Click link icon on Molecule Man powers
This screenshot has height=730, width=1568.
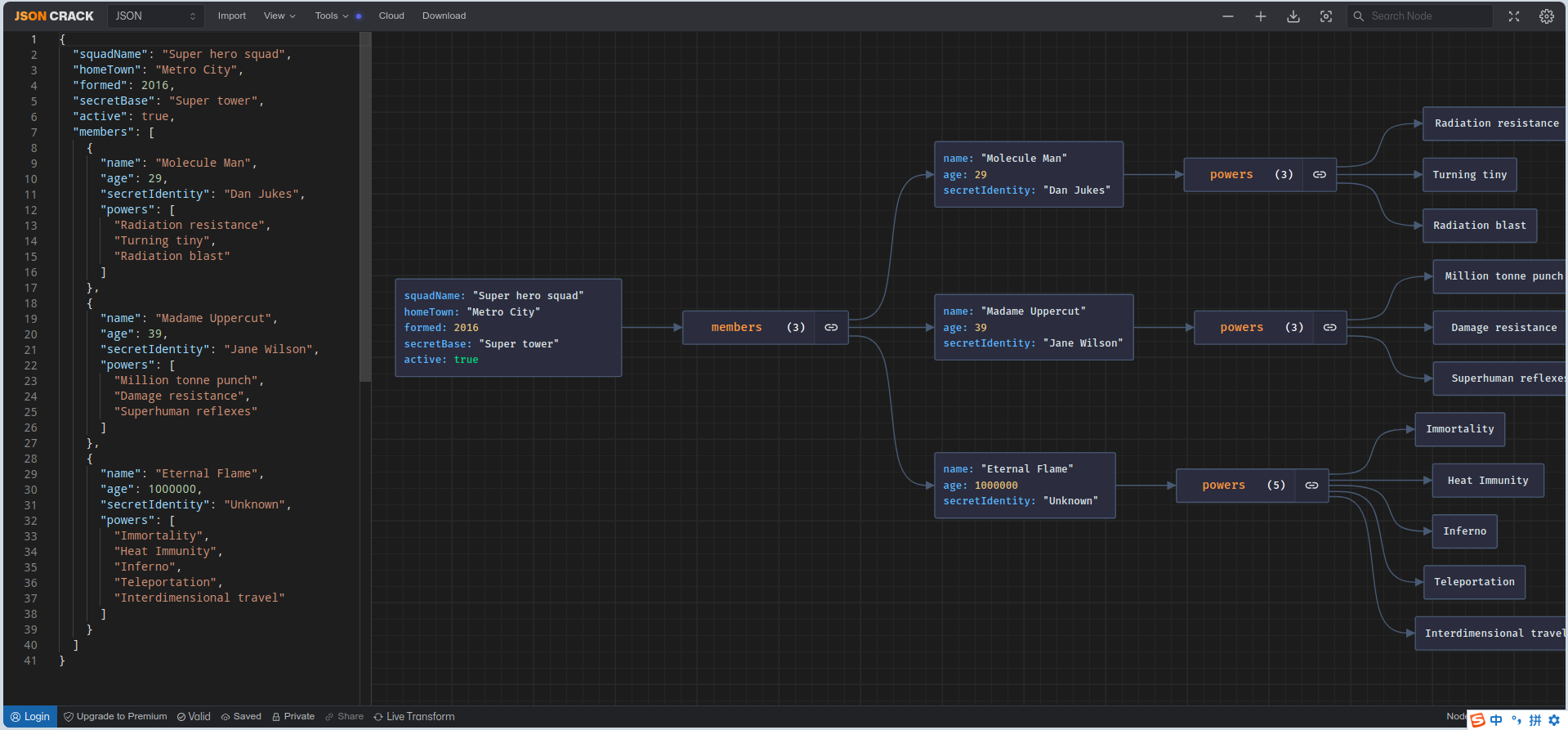[x=1320, y=175]
